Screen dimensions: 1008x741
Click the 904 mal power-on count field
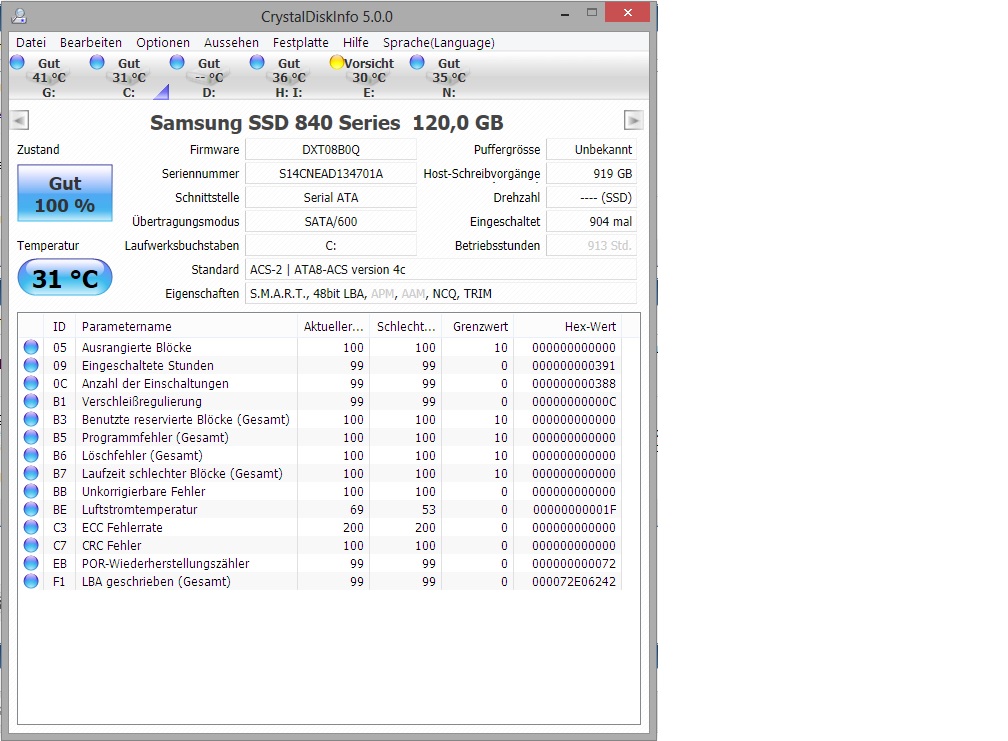point(591,222)
